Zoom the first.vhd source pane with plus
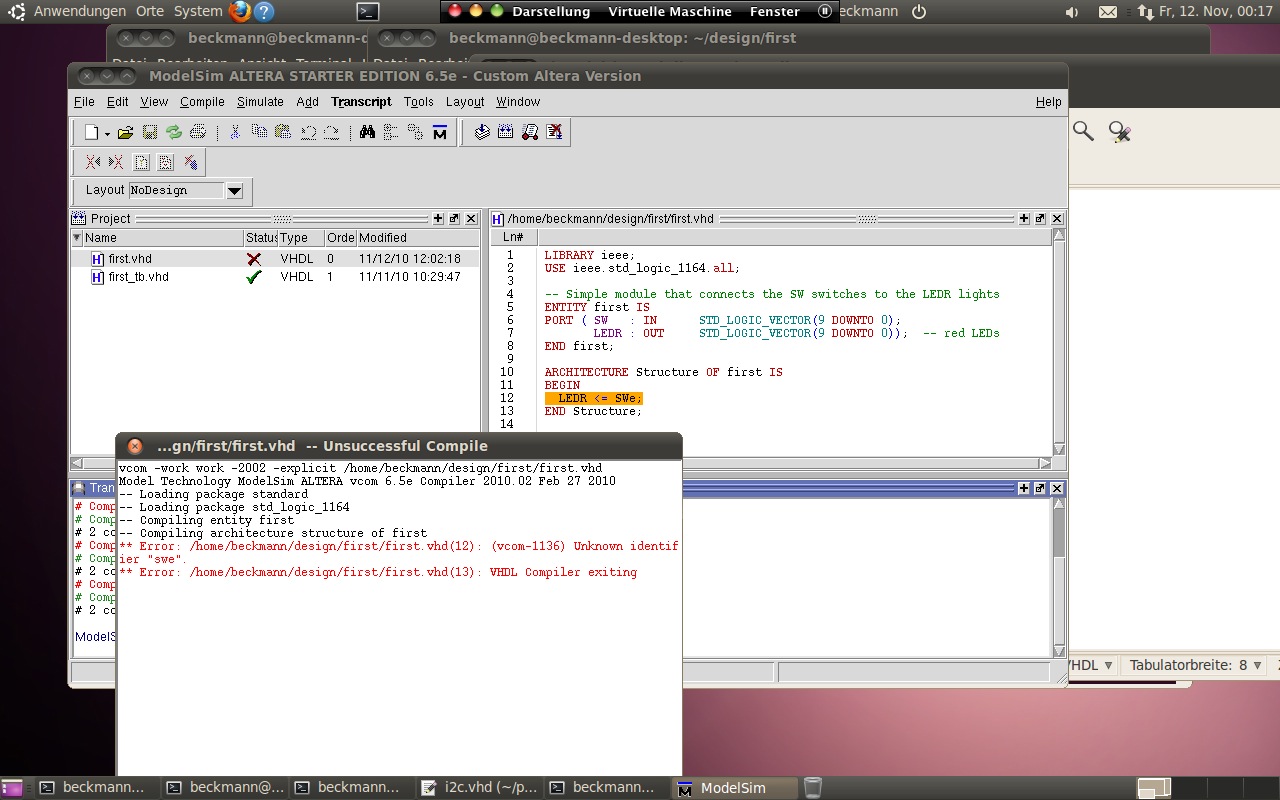 pos(1023,219)
